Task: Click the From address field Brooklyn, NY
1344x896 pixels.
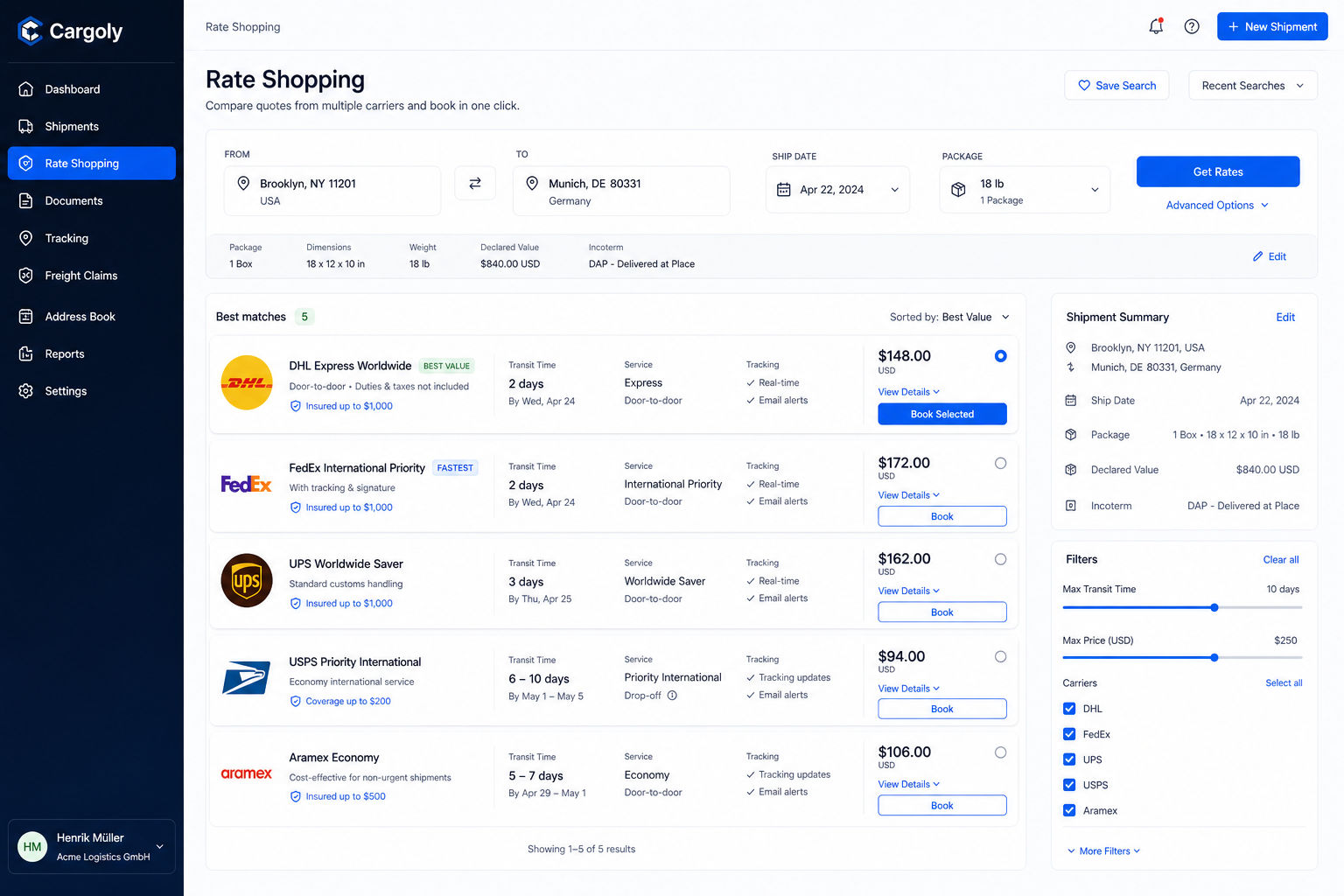Action: pos(332,191)
